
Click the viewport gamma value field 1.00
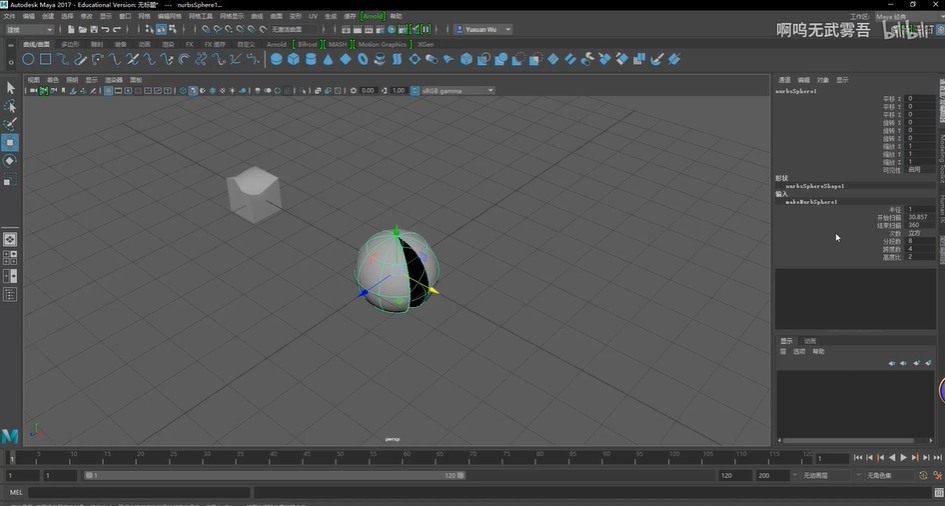(x=398, y=90)
